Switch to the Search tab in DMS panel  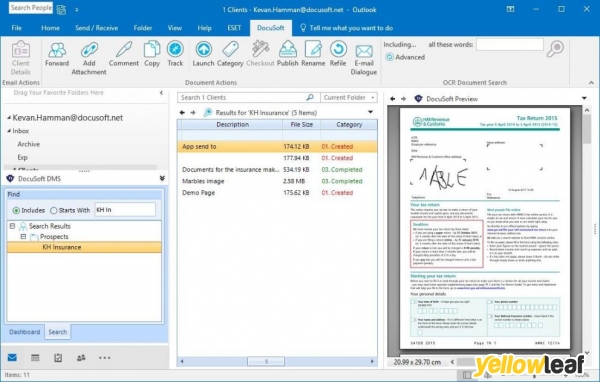pyautogui.click(x=57, y=332)
